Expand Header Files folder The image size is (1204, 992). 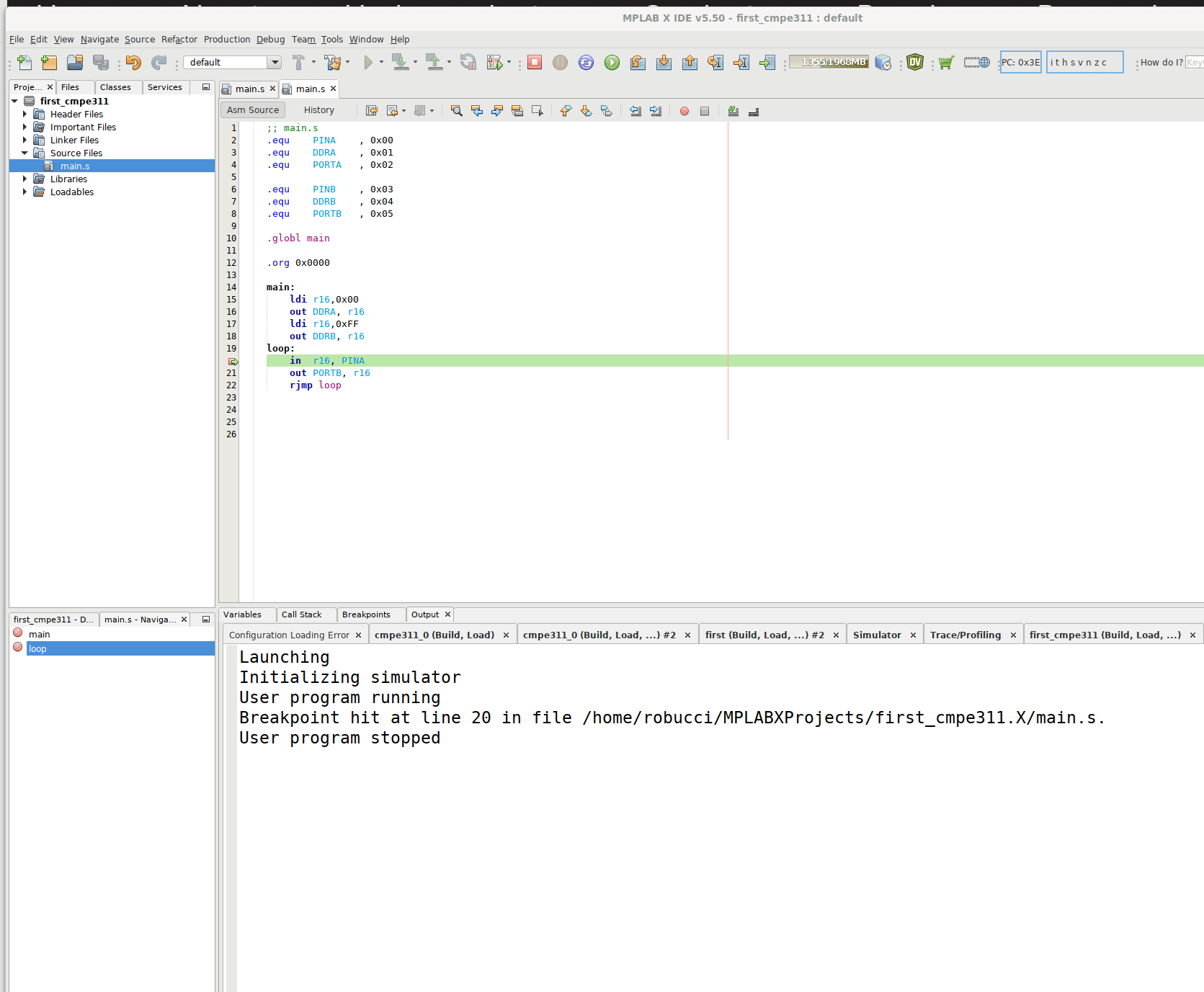[x=24, y=115]
